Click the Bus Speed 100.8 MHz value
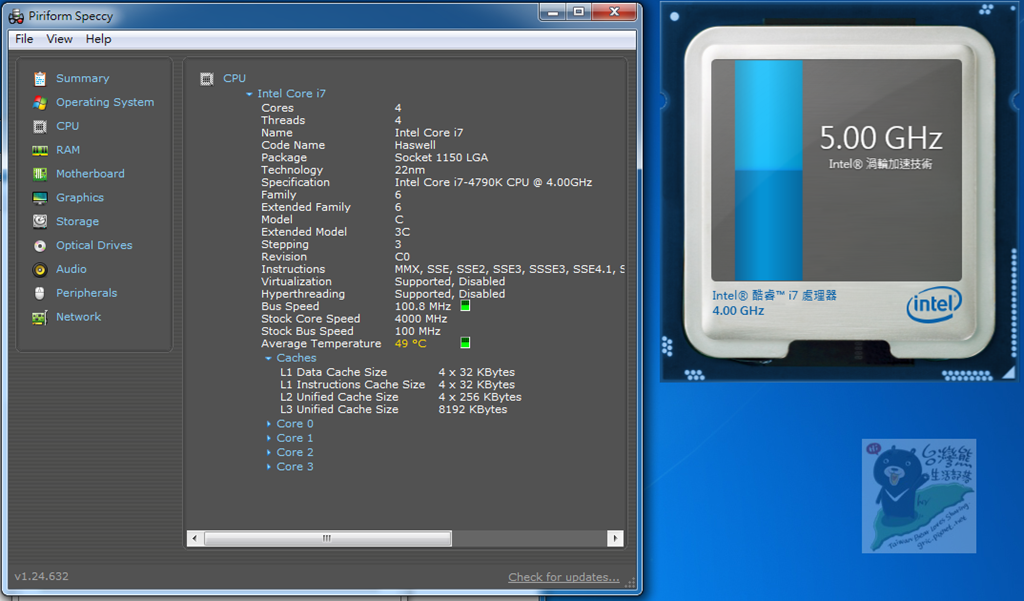Screen dimensions: 1024x601 [423, 306]
